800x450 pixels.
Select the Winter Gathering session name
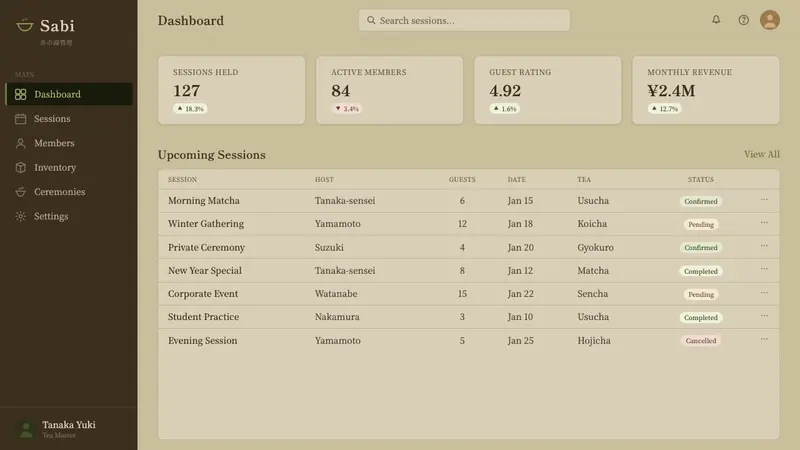206,223
